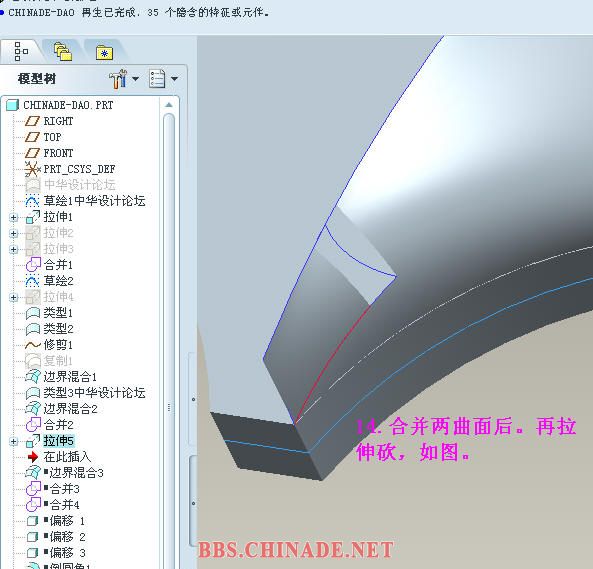Screen dimensions: 593x569
Task: Select the RIGHT datum plane icon
Action: point(32,121)
